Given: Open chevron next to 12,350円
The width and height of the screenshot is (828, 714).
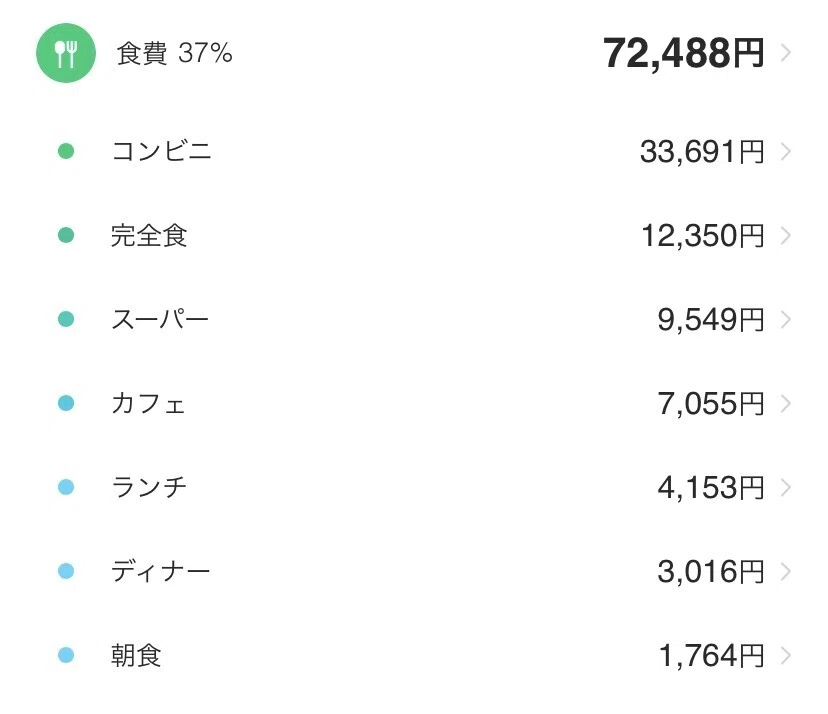Looking at the screenshot, I should pos(786,236).
